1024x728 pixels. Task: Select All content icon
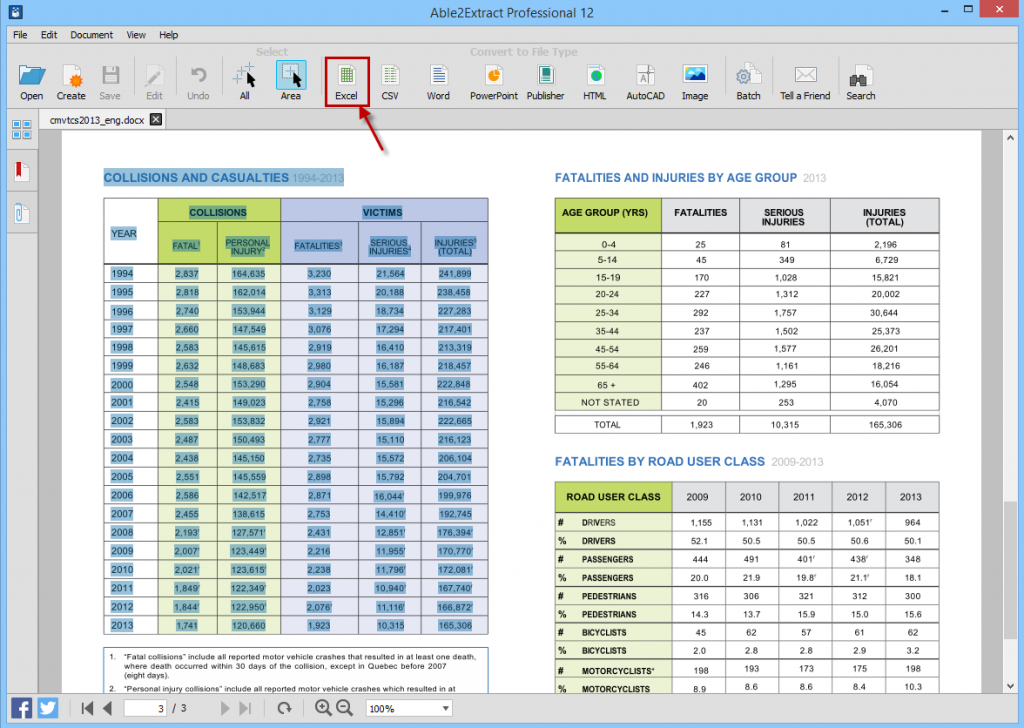pos(244,81)
